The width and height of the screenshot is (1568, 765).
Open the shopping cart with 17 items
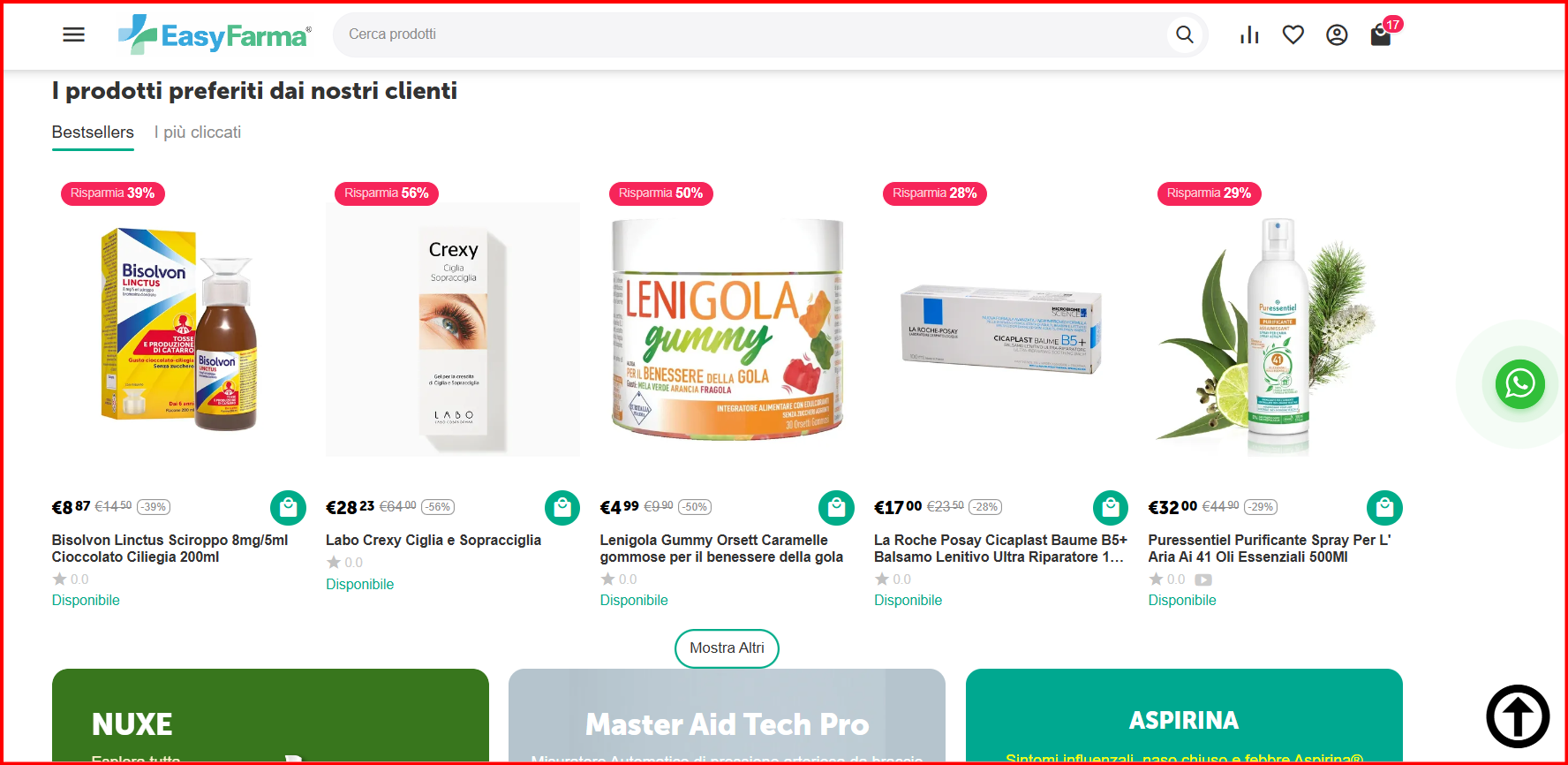pos(1382,34)
